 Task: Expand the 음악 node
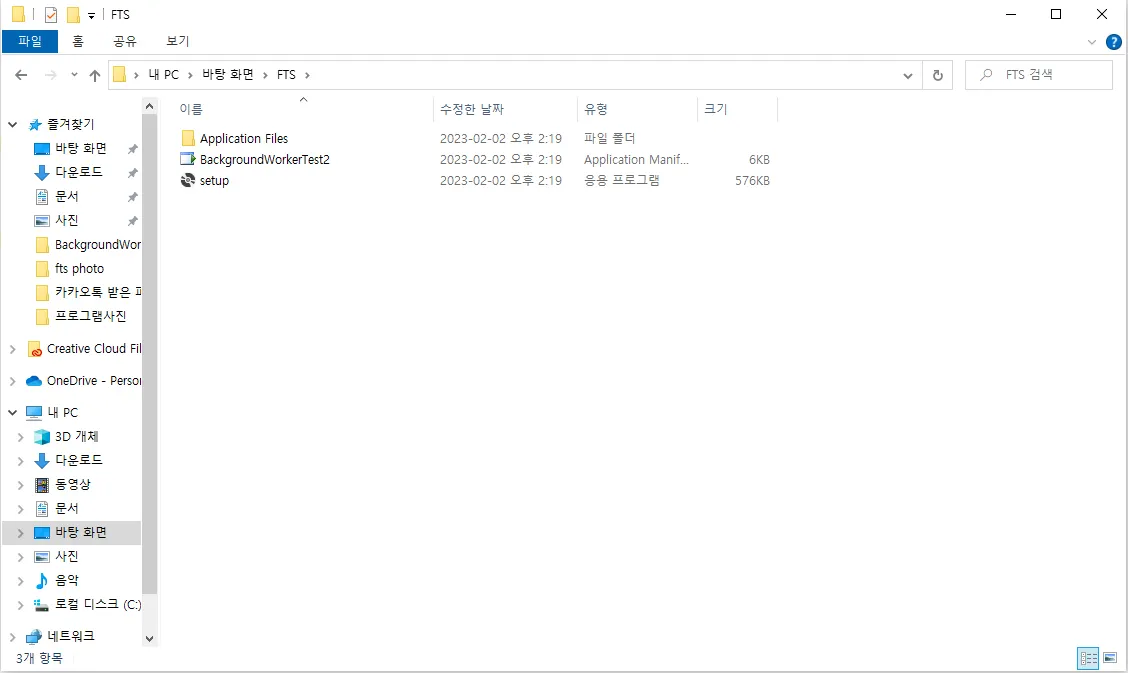(x=21, y=580)
